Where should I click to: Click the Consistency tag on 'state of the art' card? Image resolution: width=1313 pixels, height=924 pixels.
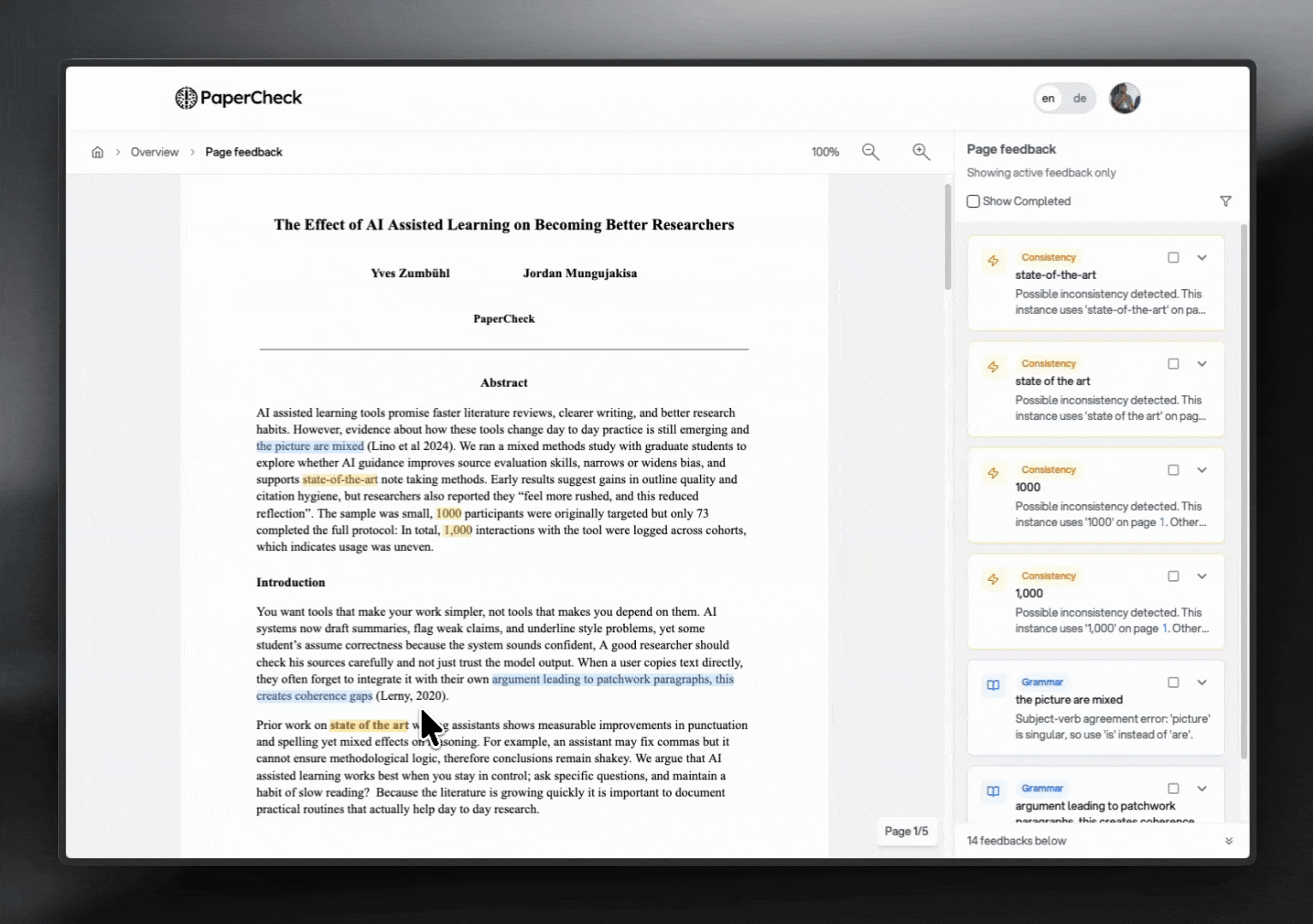coord(1049,364)
